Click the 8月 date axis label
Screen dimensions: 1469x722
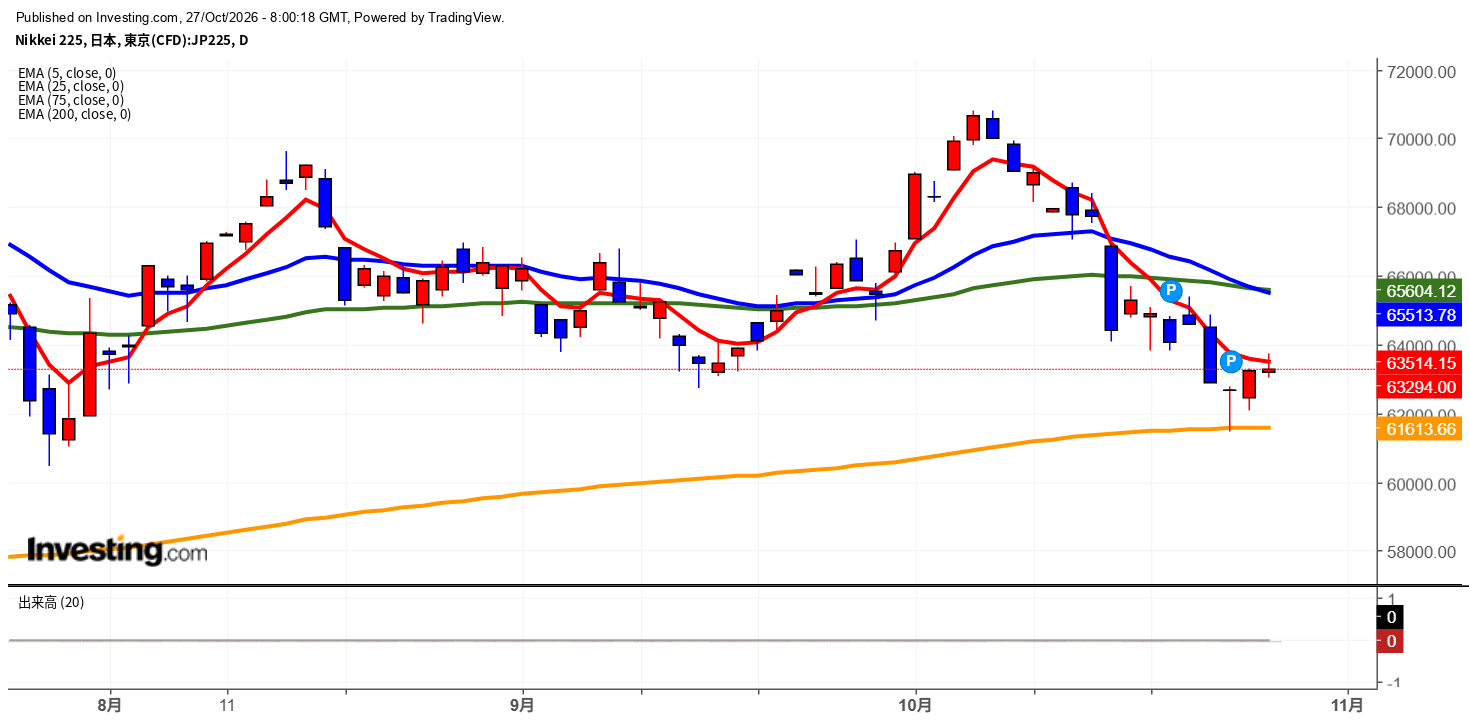click(110, 704)
